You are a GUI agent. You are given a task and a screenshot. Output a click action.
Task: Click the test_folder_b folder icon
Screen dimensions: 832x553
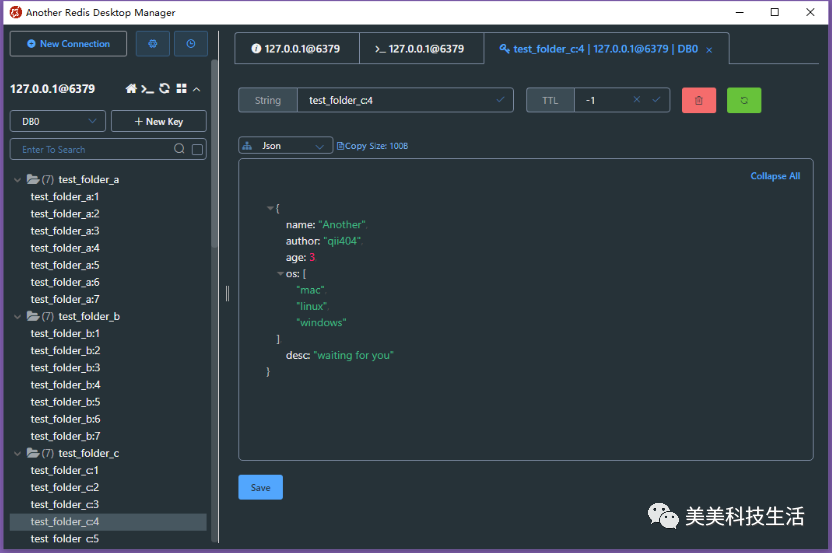(33, 316)
